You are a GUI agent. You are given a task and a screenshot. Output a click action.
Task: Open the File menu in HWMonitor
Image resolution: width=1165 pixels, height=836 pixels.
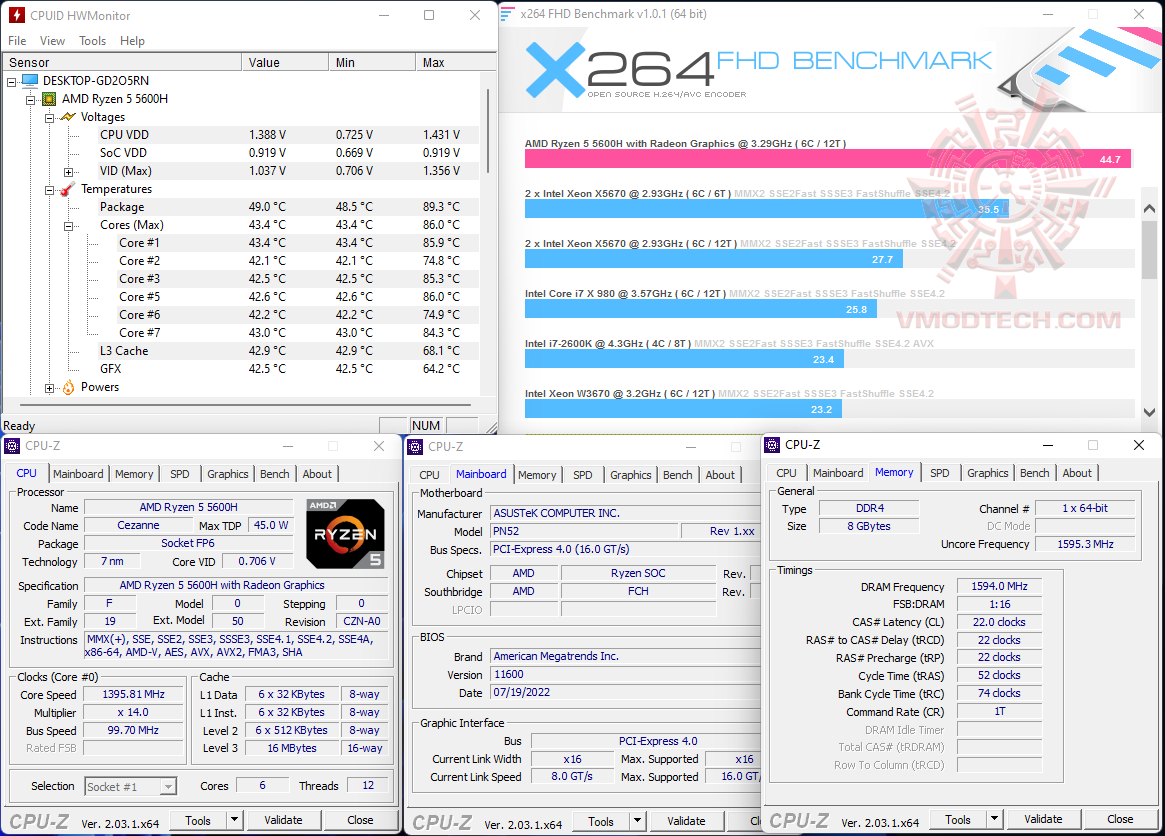pos(17,41)
